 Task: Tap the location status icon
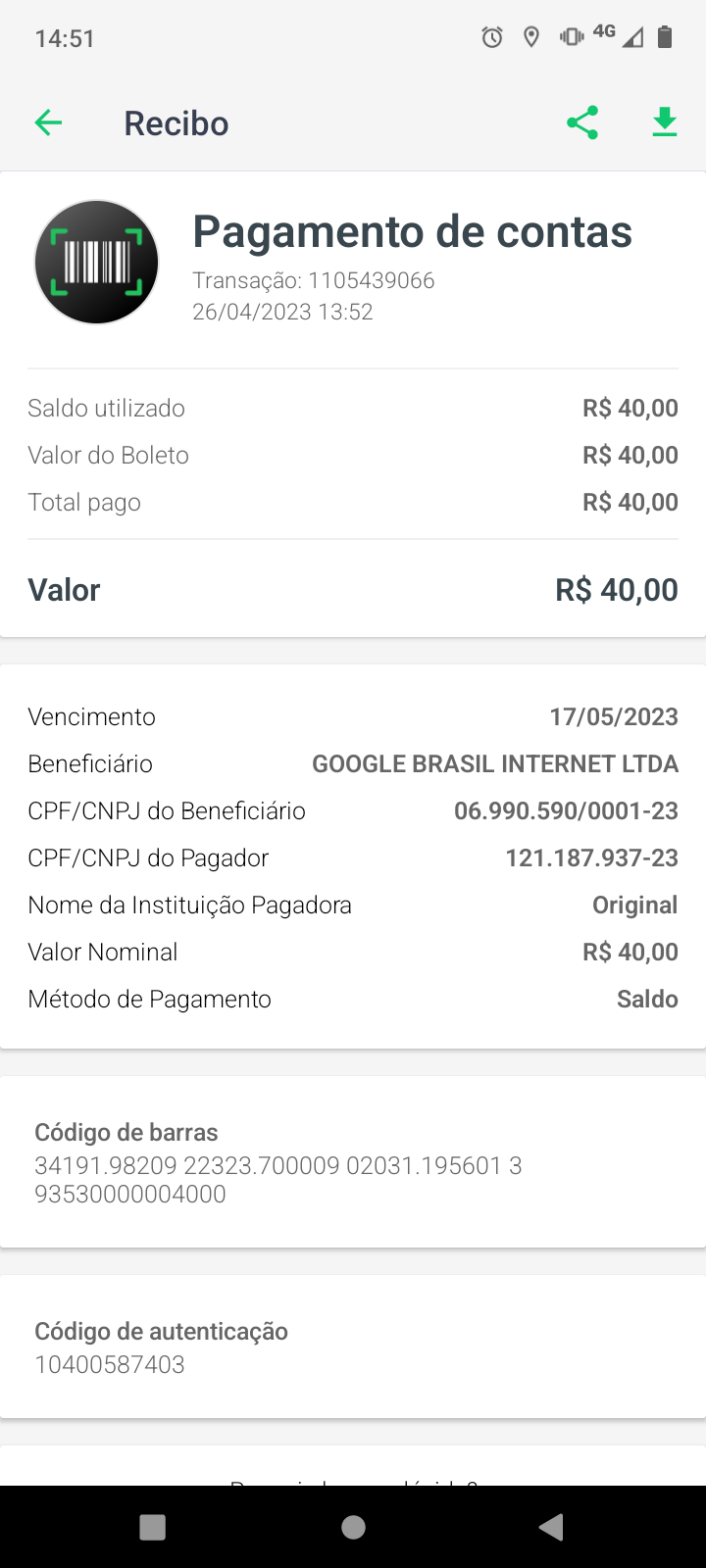531,38
